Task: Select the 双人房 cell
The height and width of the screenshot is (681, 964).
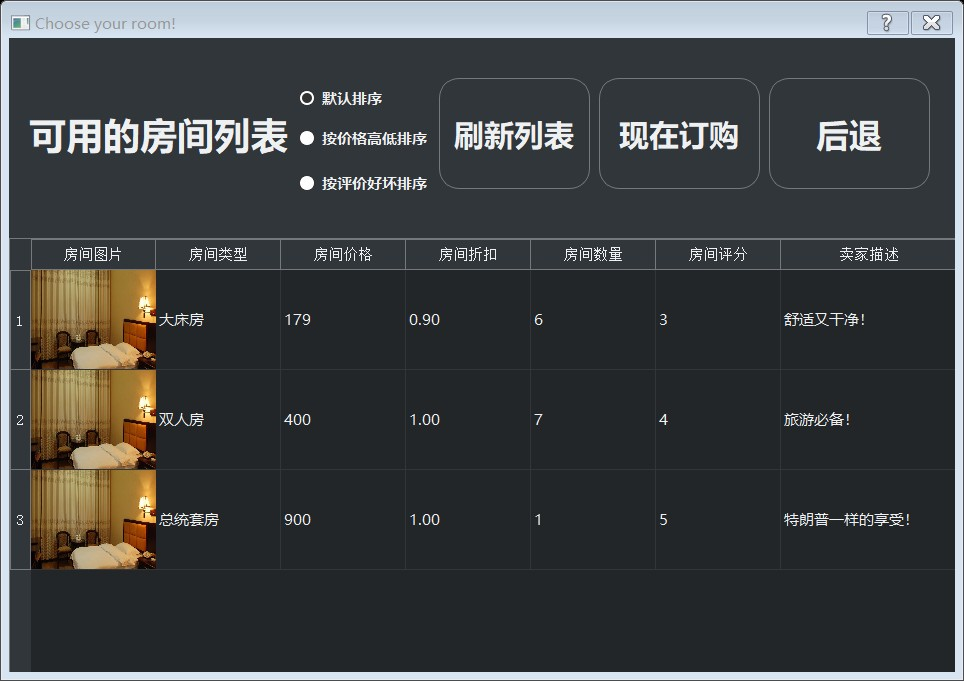Action: pyautogui.click(x=218, y=420)
